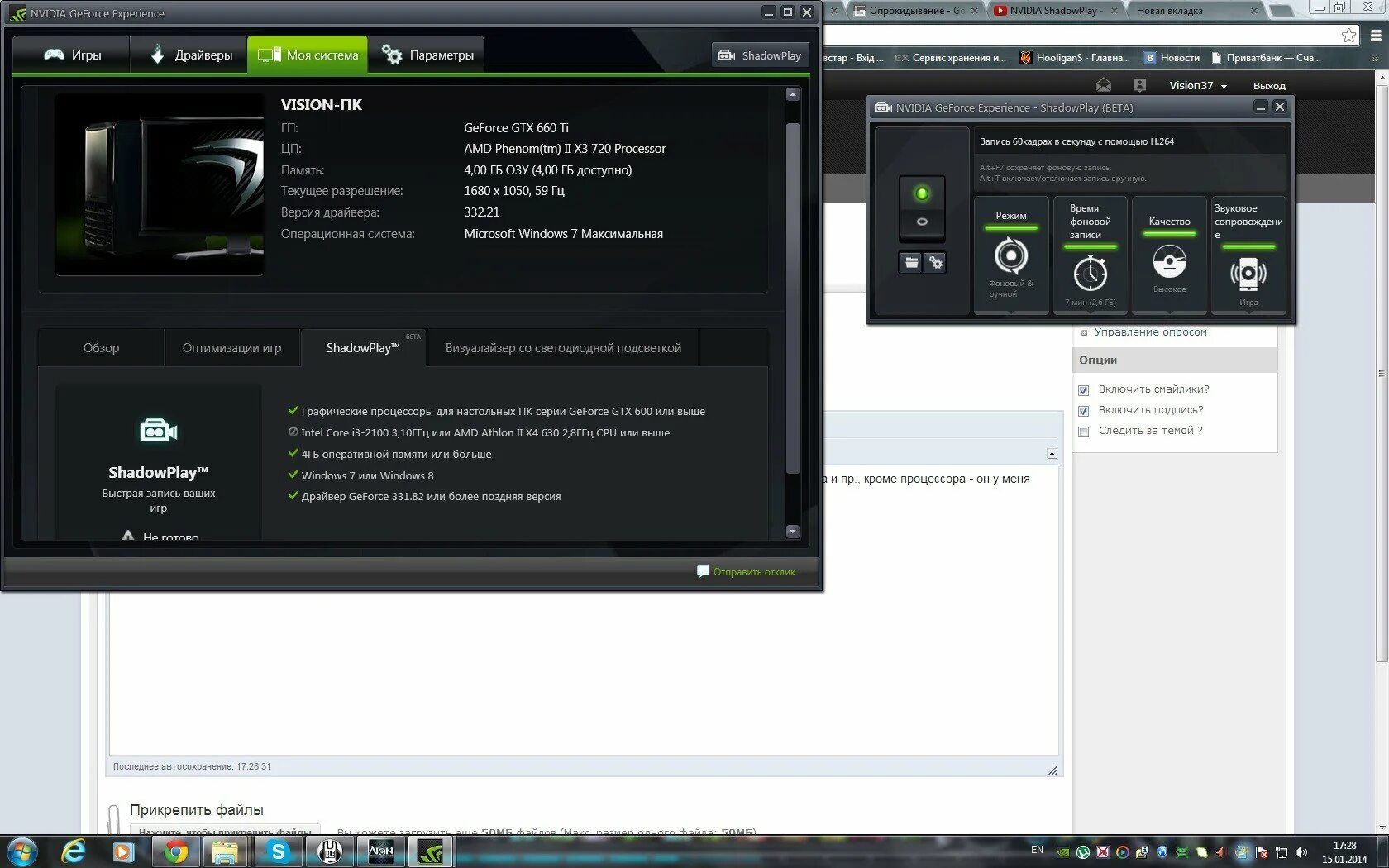Click the Управление опросом link
Image resolution: width=1389 pixels, height=868 pixels.
pos(1150,332)
